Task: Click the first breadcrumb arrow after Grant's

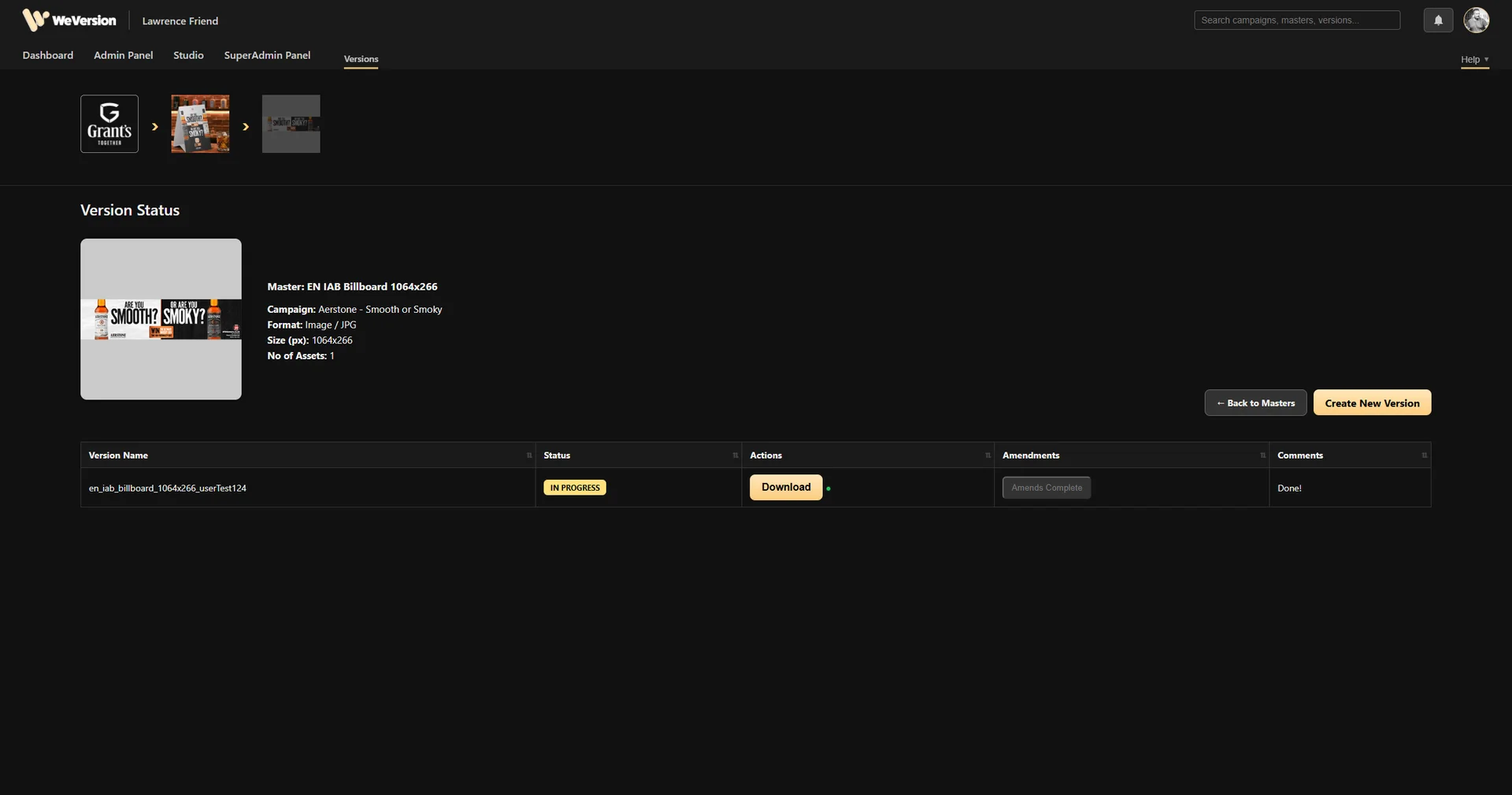Action: tap(155, 126)
